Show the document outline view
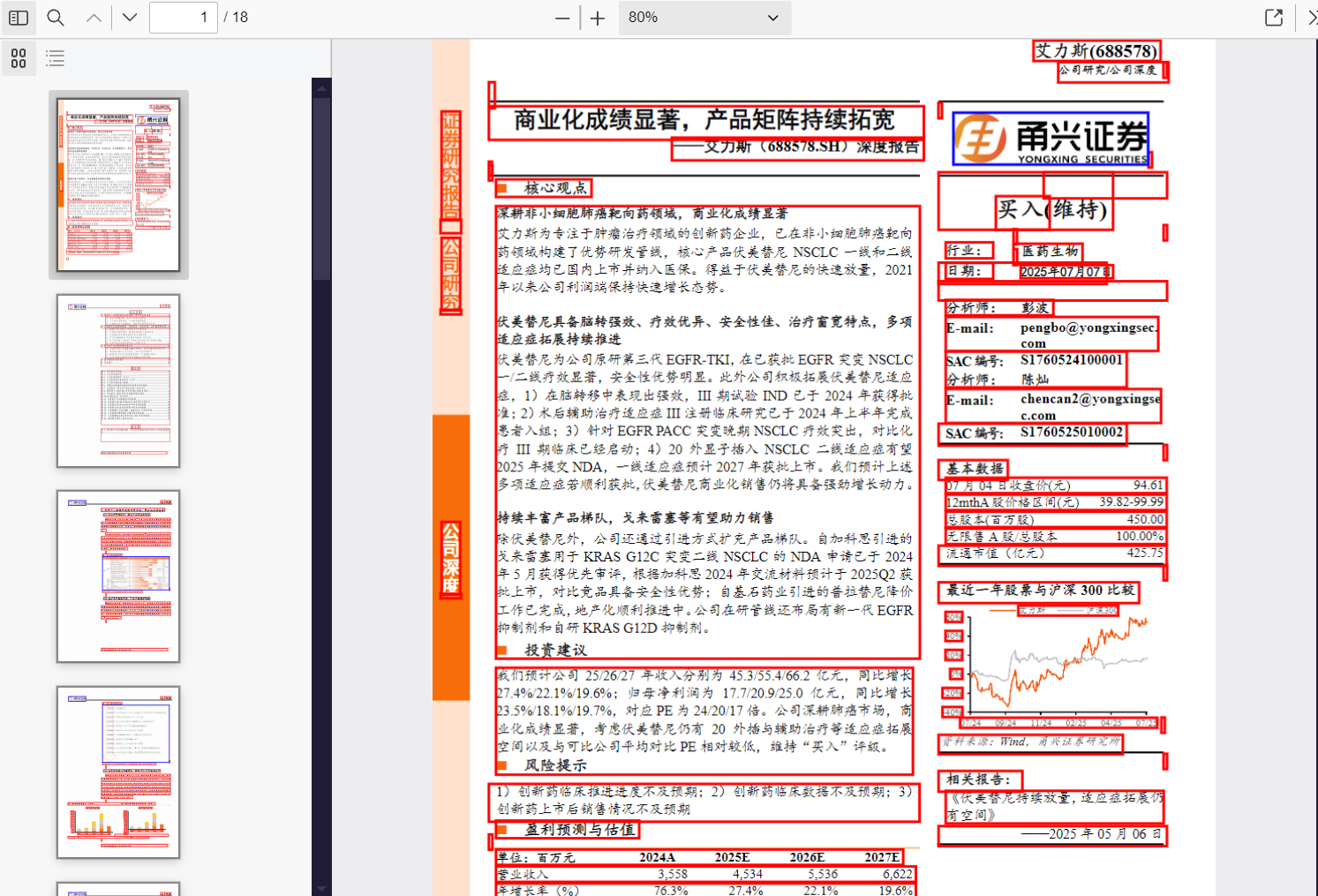1318x896 pixels. (x=55, y=58)
